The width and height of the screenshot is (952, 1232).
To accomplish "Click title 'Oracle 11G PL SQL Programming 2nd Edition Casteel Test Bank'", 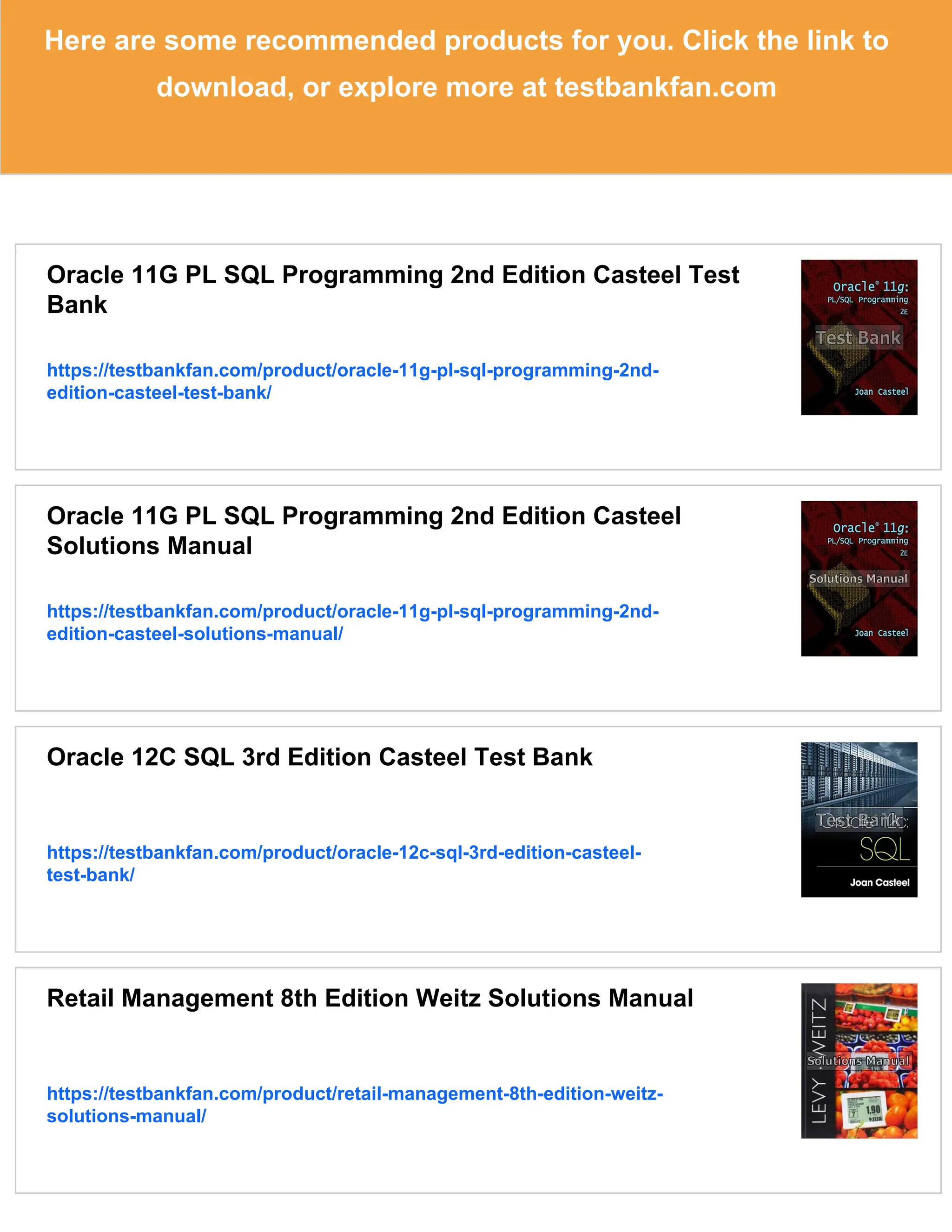I will (392, 289).
